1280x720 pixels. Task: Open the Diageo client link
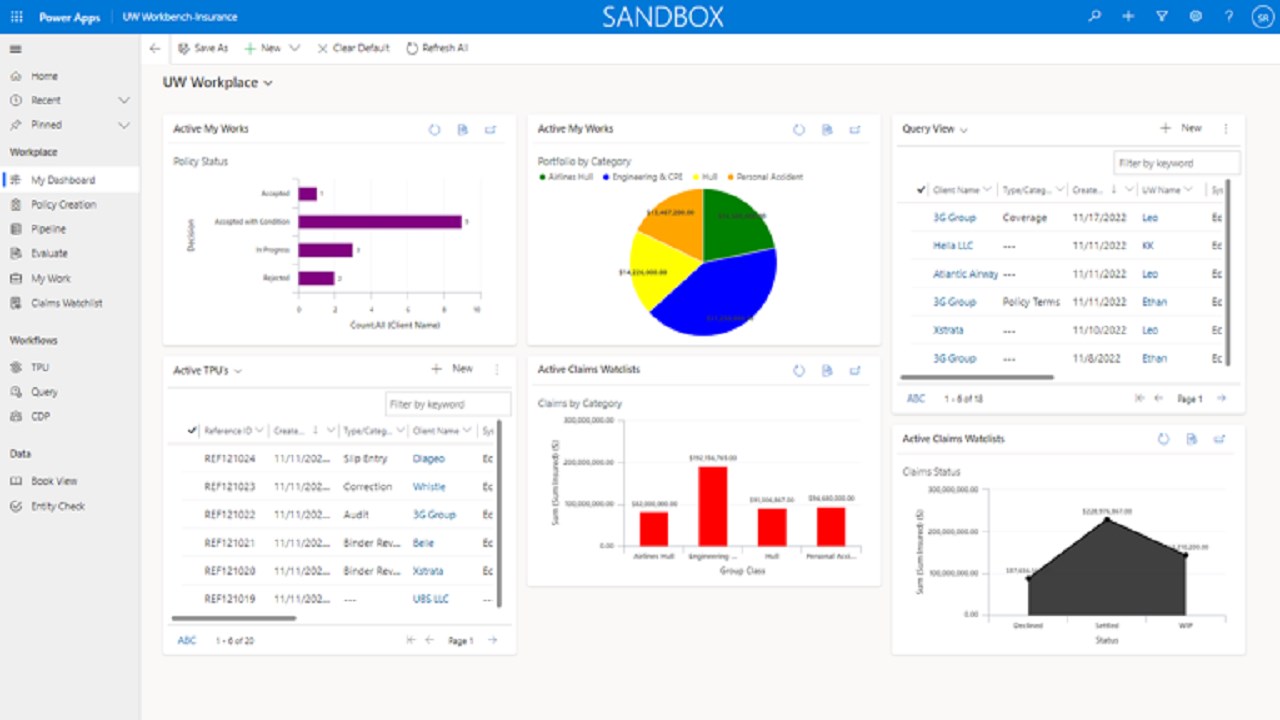click(x=429, y=459)
